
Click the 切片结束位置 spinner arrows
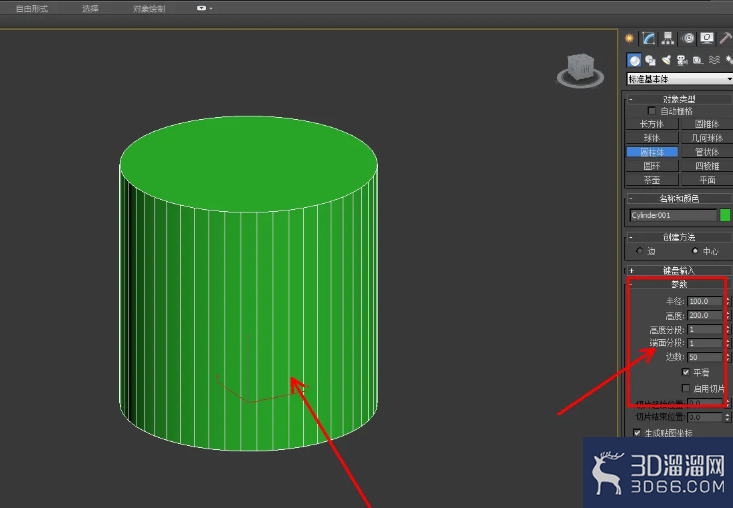click(x=727, y=417)
